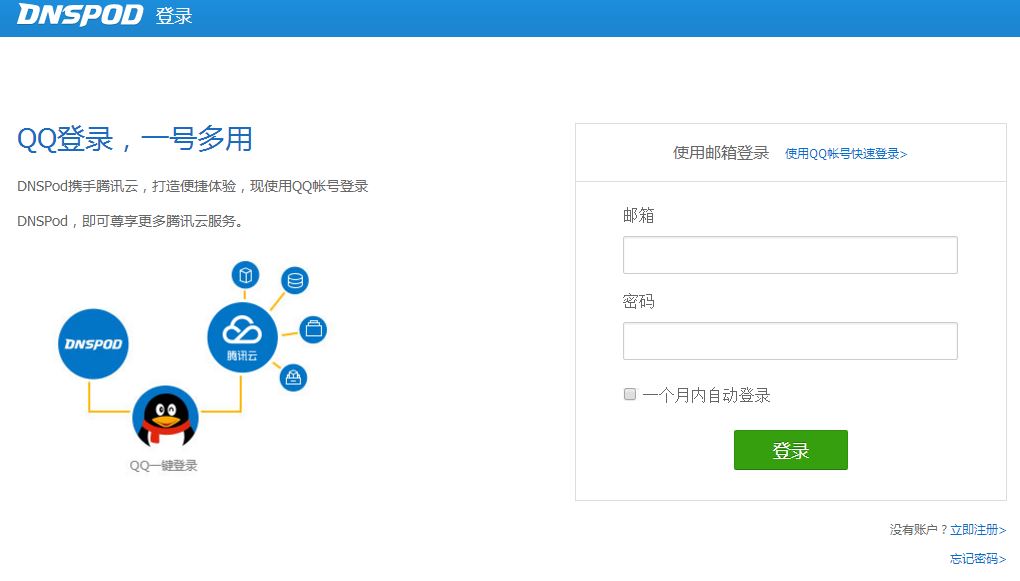Focus the 邮箱 email input field
1020x581 pixels.
pos(790,255)
